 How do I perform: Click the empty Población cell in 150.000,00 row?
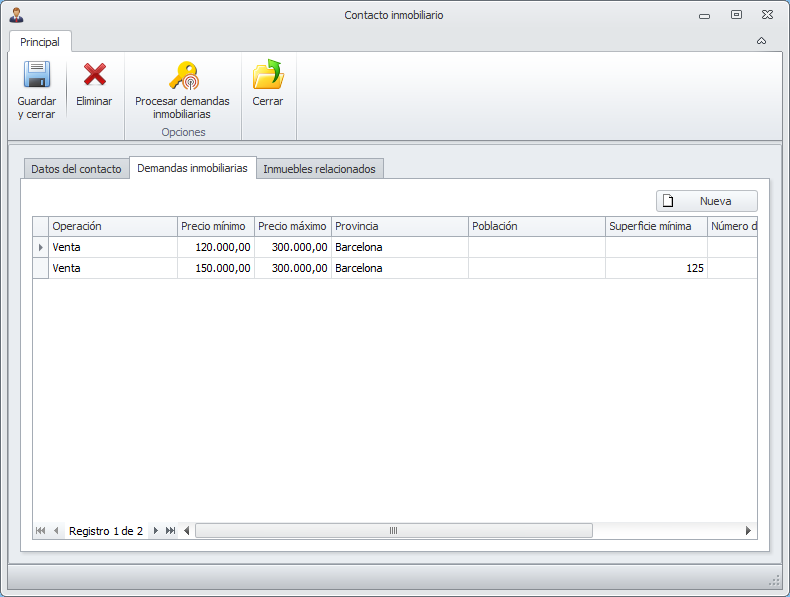537,268
